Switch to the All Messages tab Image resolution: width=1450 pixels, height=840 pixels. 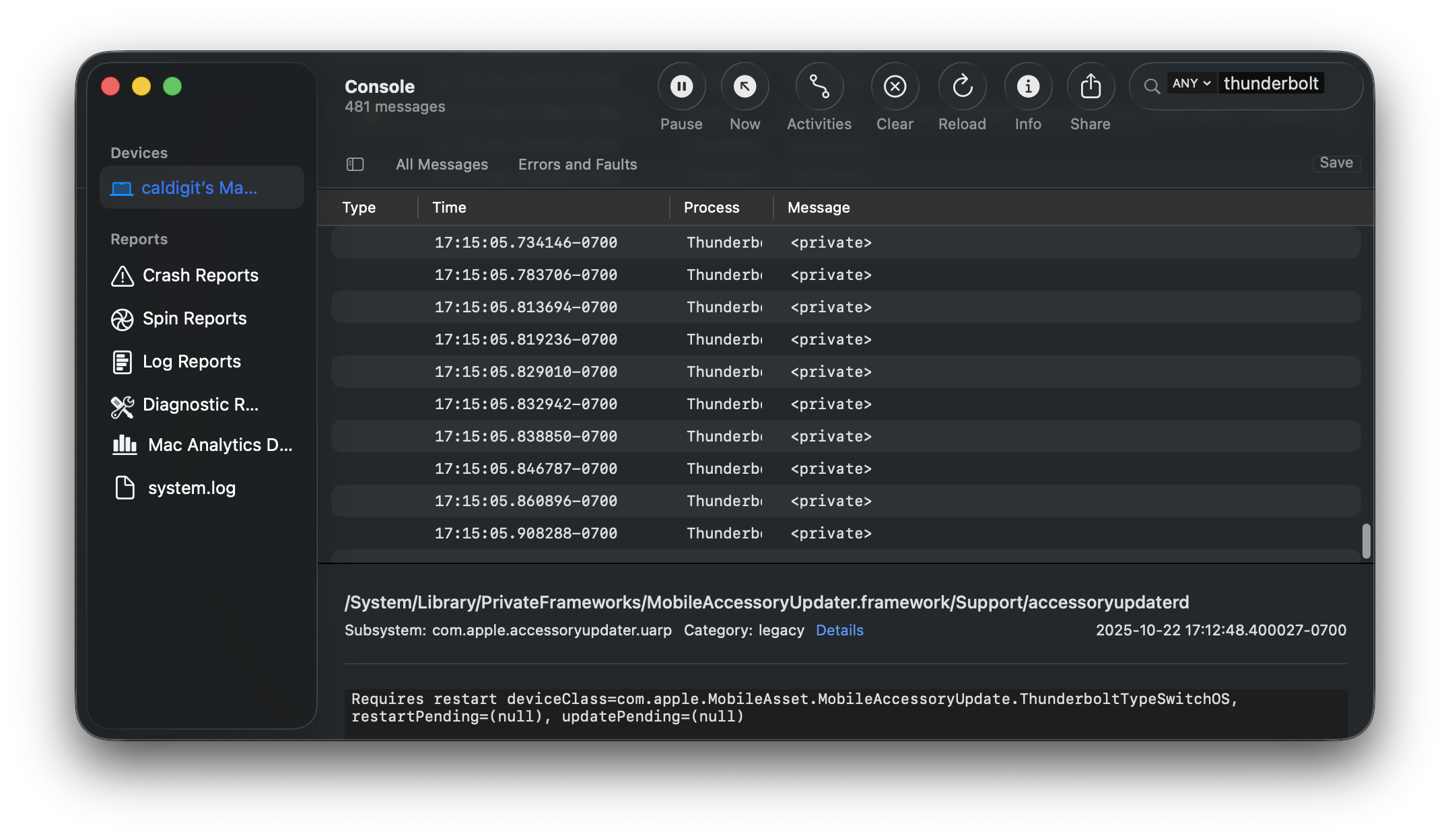click(442, 164)
